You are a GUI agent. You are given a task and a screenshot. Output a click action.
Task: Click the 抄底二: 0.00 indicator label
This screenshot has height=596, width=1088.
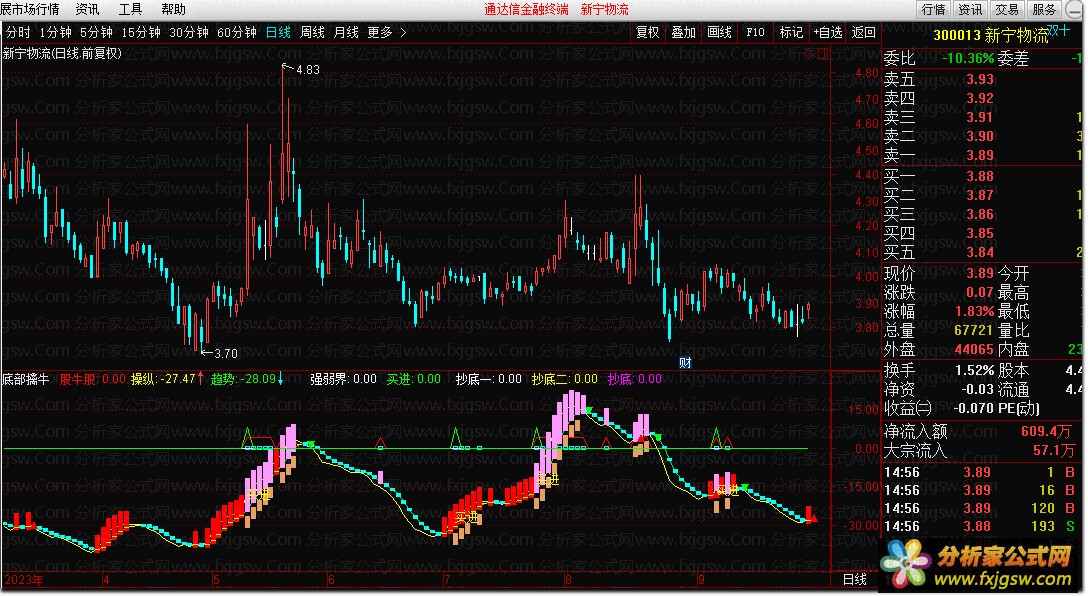pyautogui.click(x=565, y=379)
